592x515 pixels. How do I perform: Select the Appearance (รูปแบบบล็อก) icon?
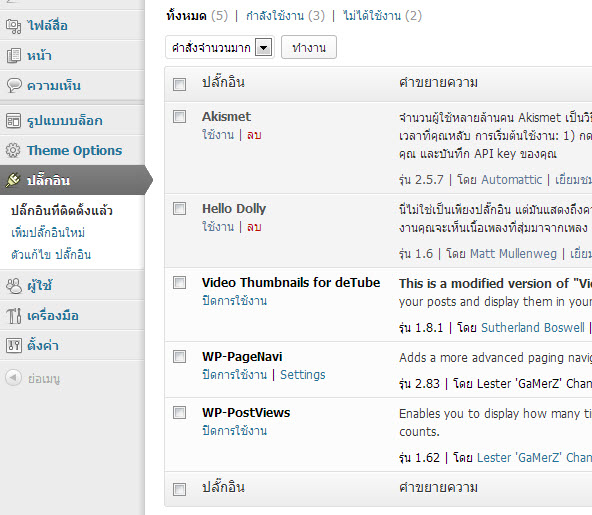[14, 121]
